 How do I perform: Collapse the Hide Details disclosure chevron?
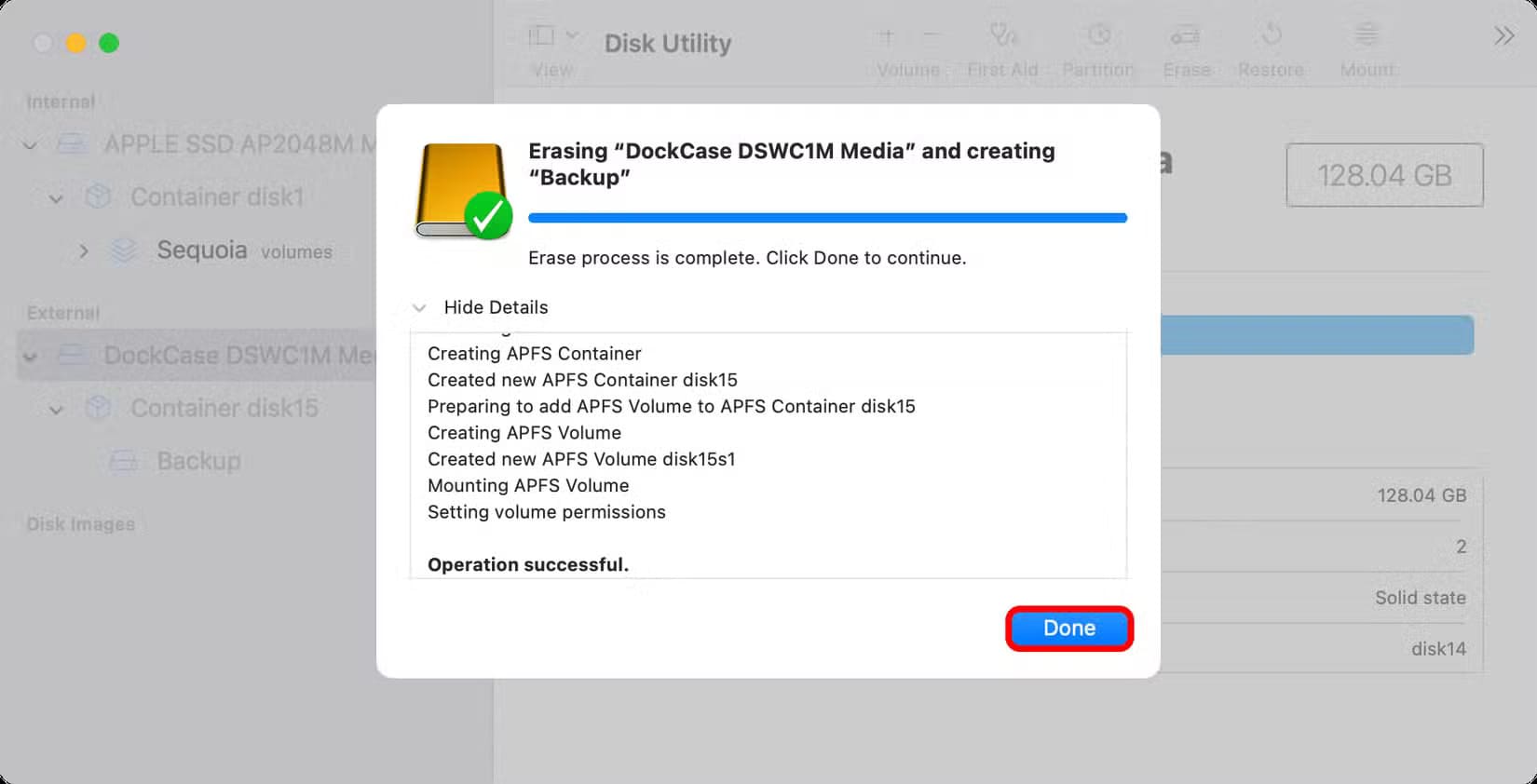pos(419,307)
